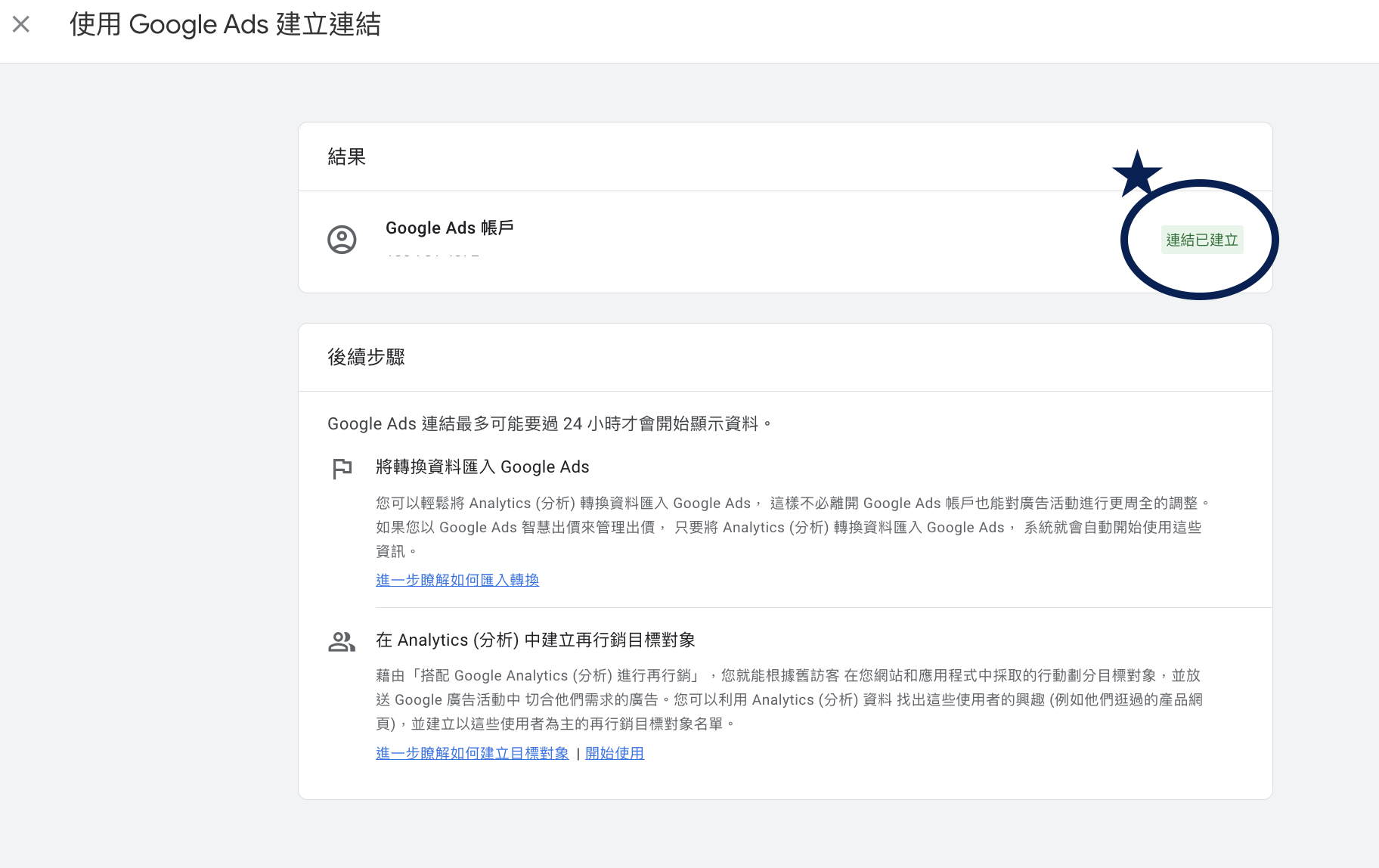Click the people icon beside 建立再行銷目標對象

(x=342, y=642)
